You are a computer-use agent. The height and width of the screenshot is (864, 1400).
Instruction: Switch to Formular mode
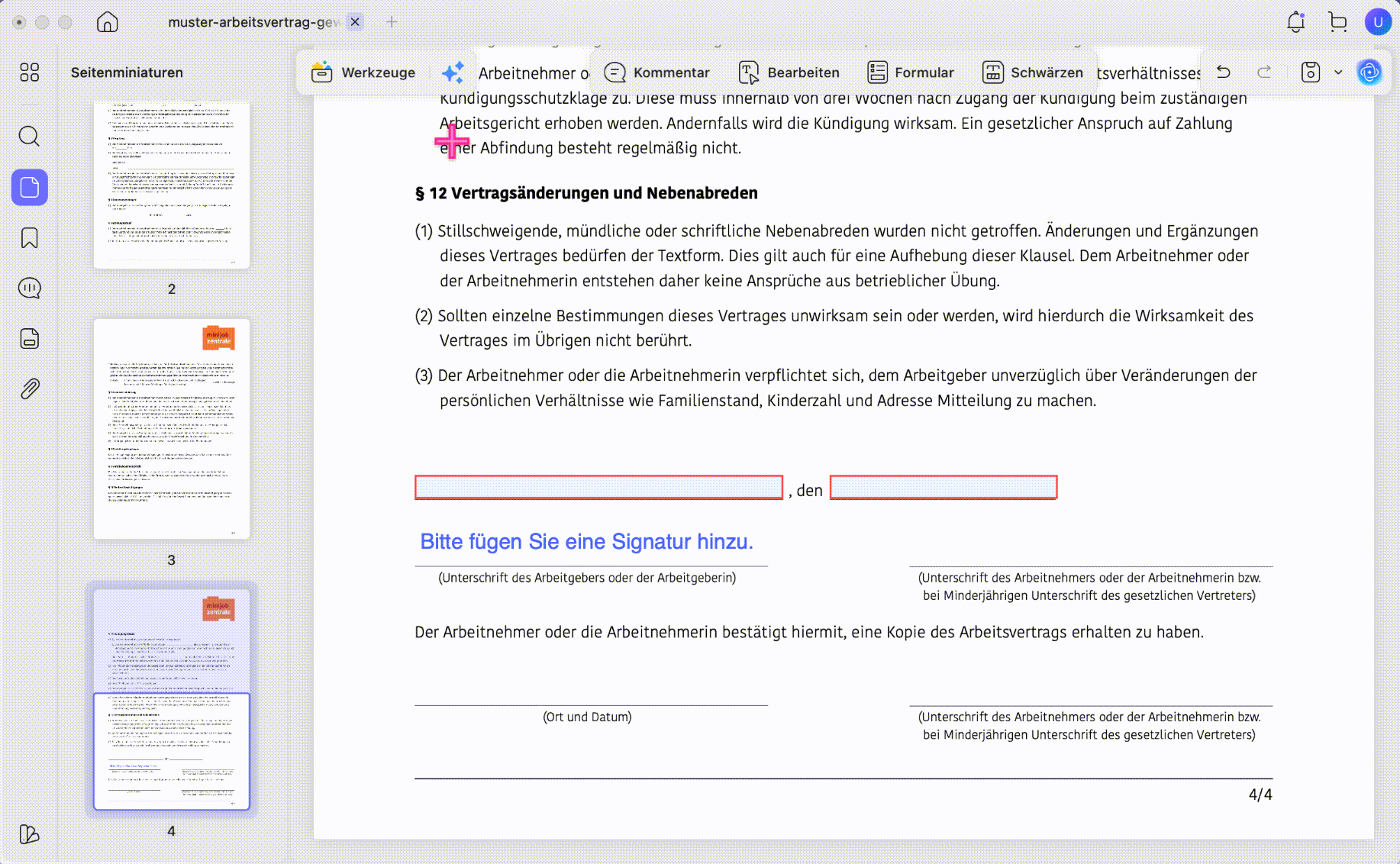click(911, 73)
